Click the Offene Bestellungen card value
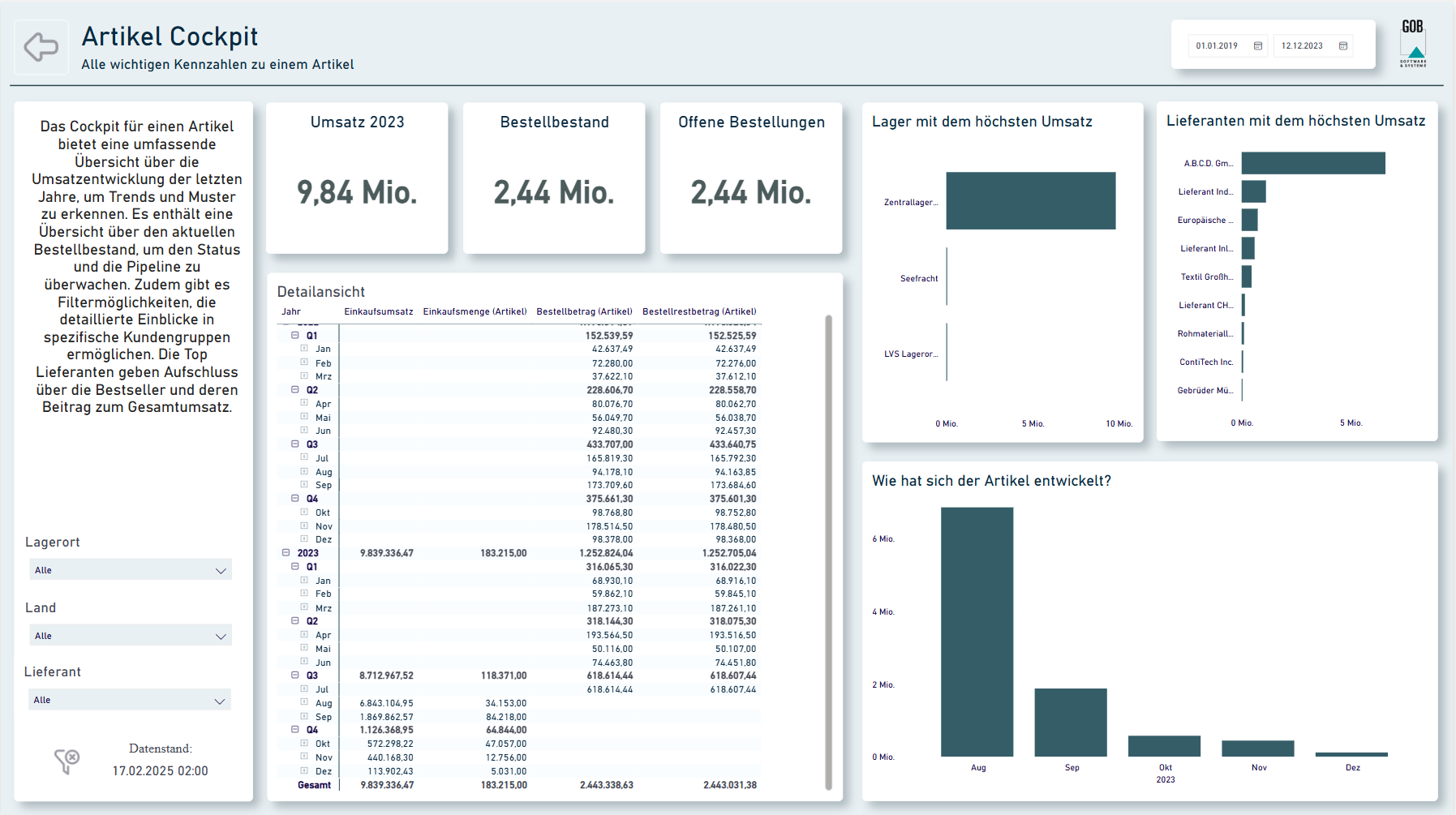The height and width of the screenshot is (815, 1456). coord(751,192)
